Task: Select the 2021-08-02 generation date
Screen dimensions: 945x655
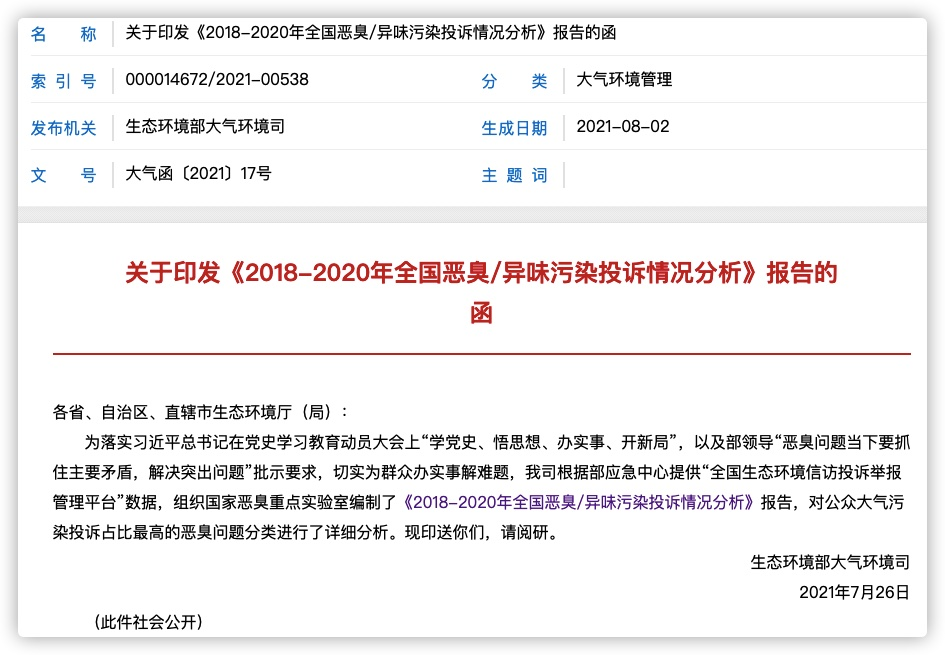Action: pyautogui.click(x=623, y=127)
